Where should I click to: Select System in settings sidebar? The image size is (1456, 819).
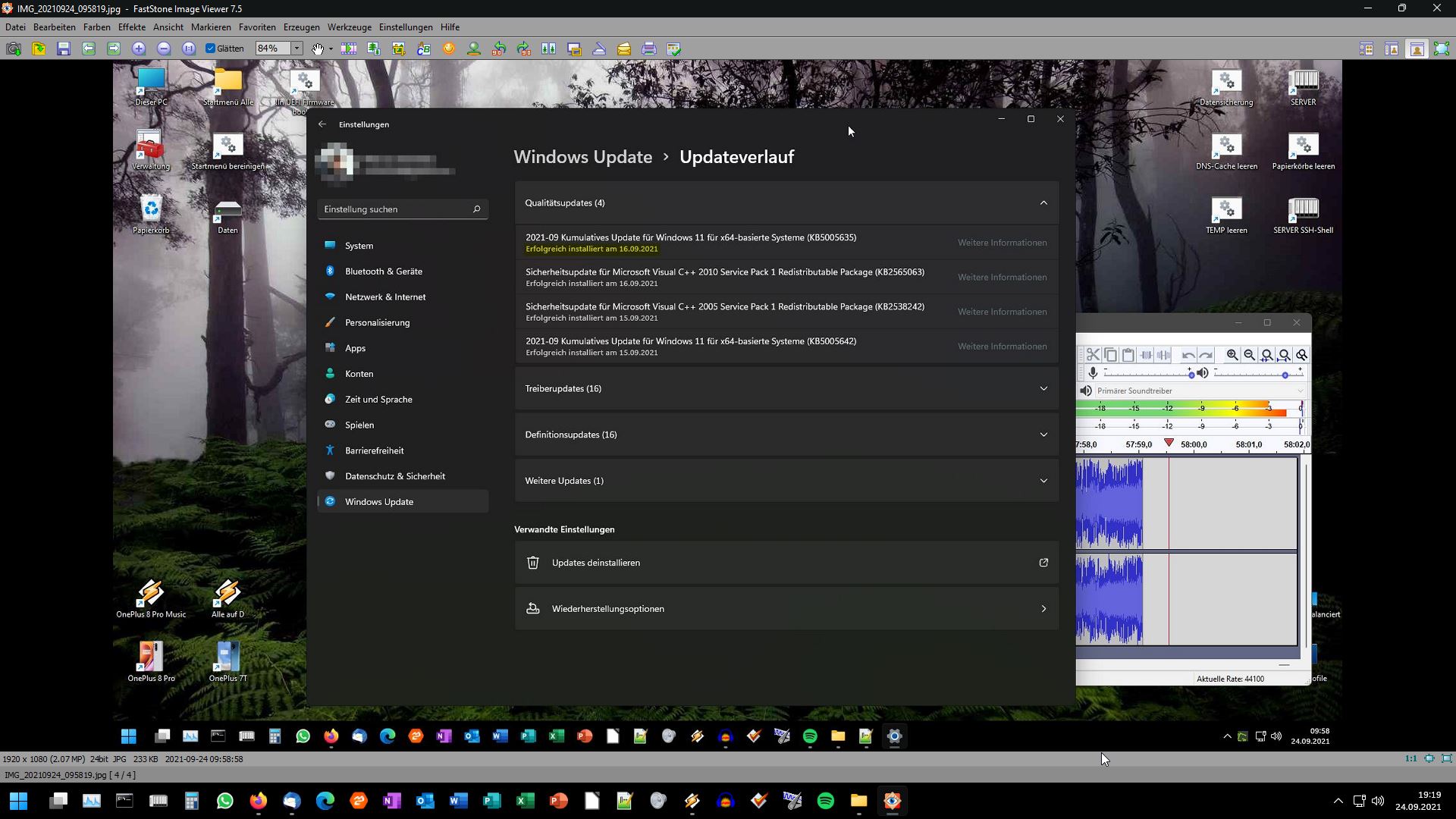coord(403,246)
